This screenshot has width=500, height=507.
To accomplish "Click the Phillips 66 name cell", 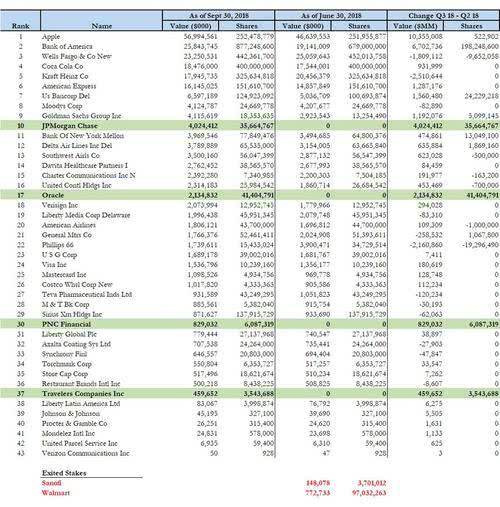I will click(58, 245).
